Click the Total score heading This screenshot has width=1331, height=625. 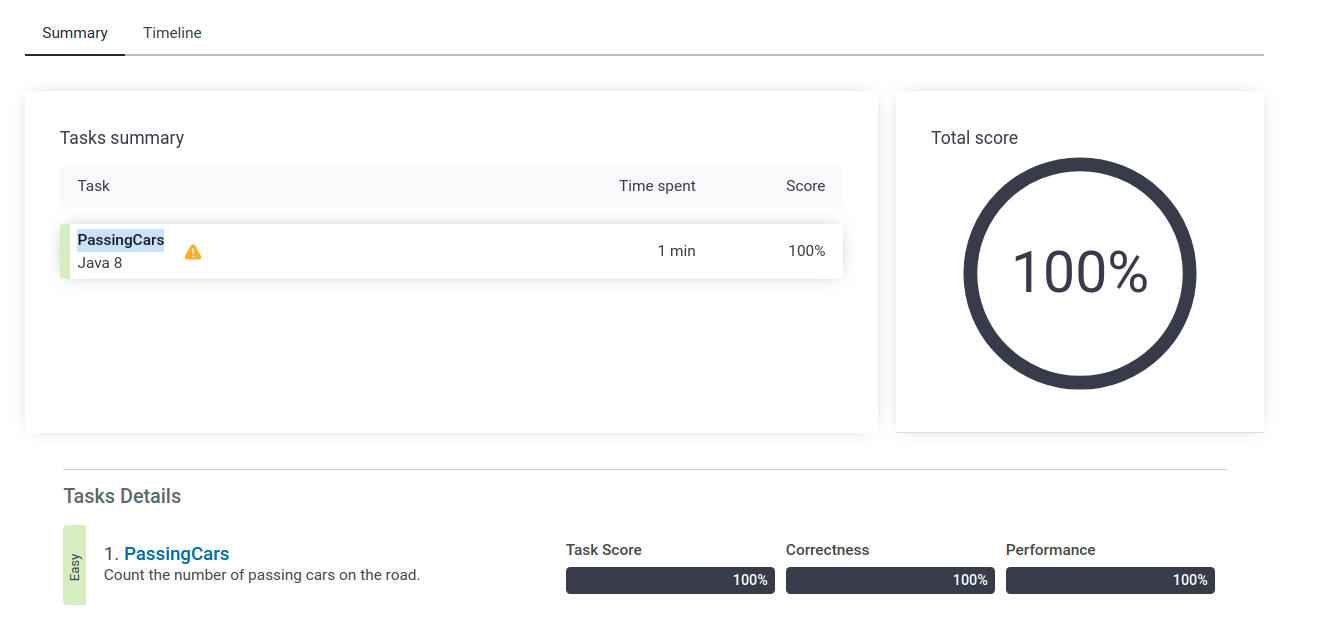[974, 138]
